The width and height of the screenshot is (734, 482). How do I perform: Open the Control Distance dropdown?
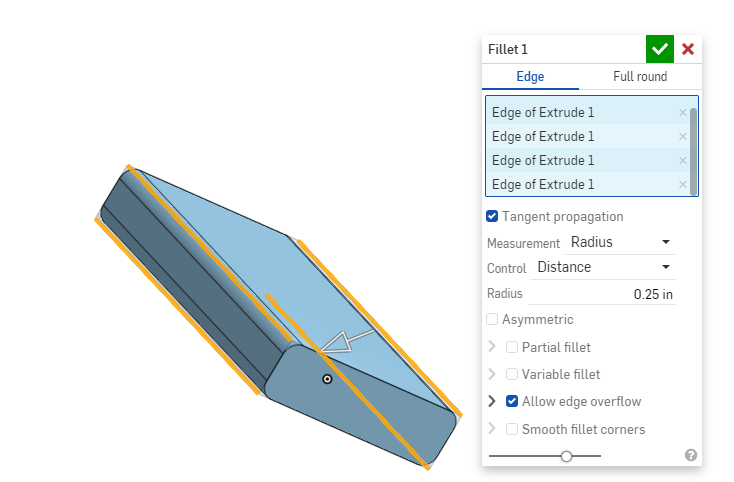point(603,267)
